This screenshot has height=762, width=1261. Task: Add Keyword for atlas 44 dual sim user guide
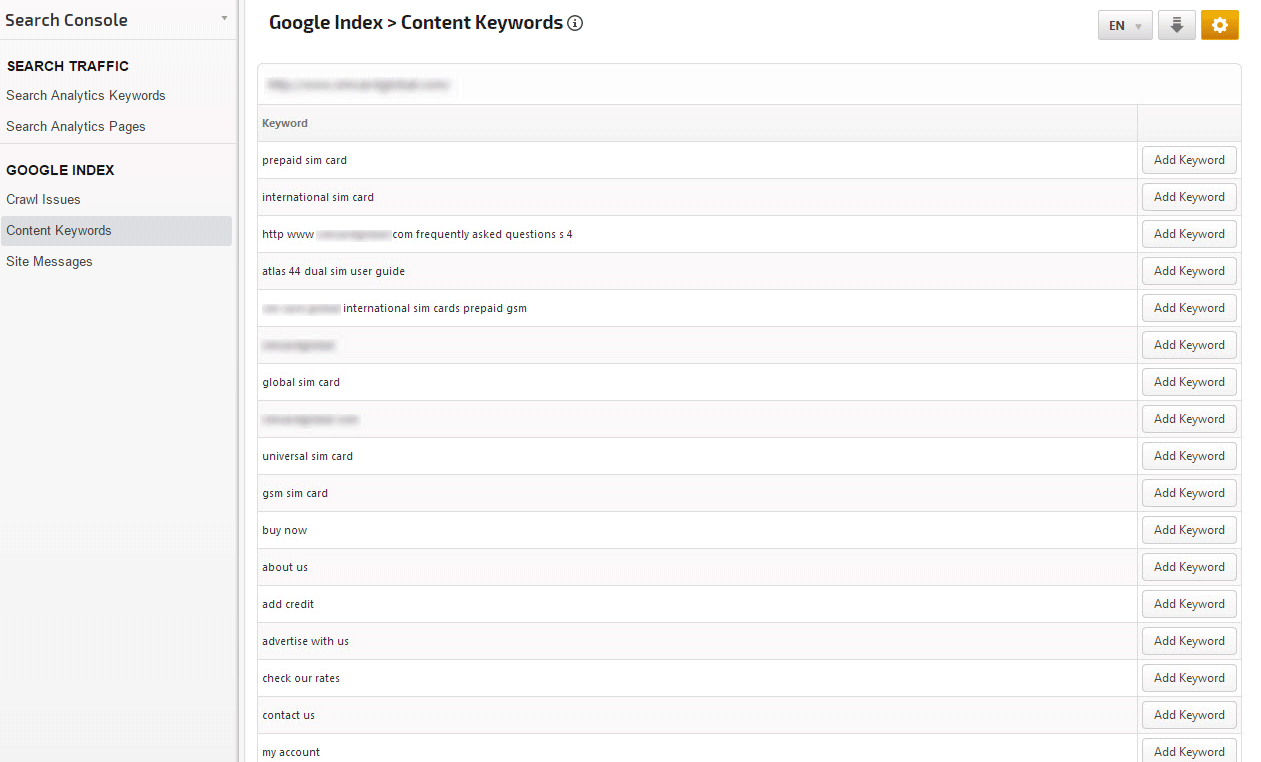(x=1189, y=271)
